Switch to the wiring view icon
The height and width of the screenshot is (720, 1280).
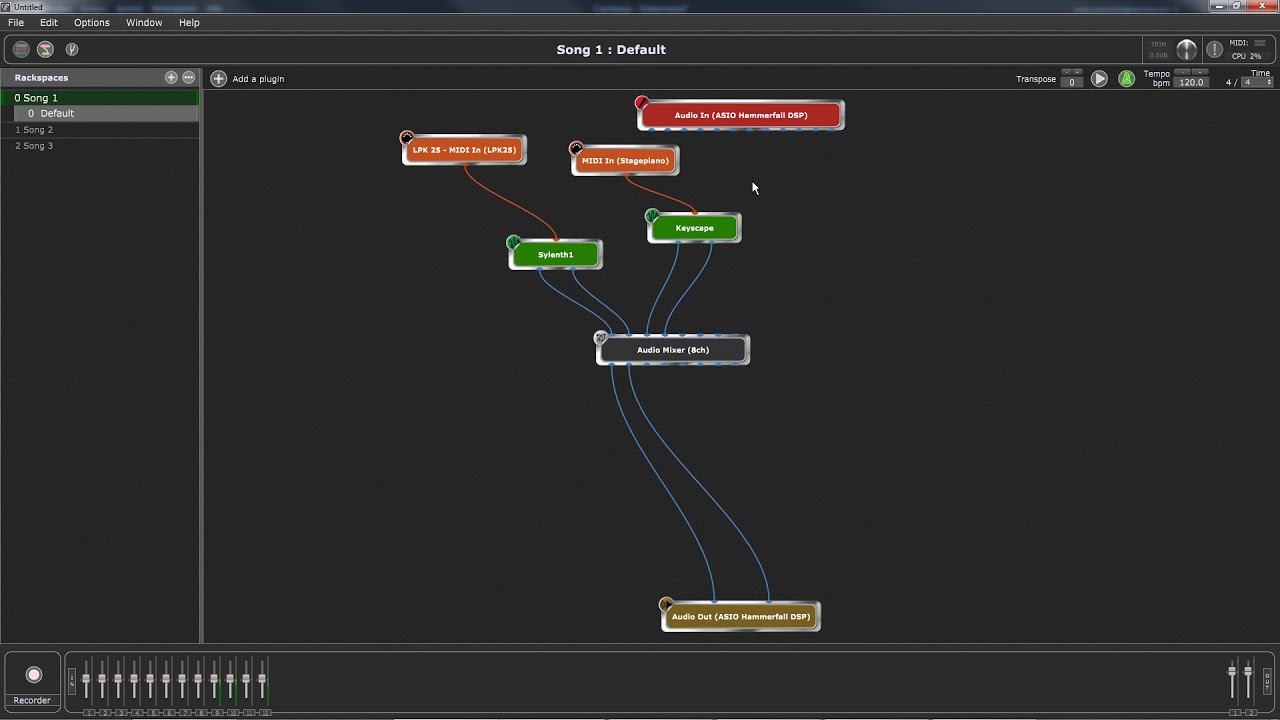coord(45,49)
